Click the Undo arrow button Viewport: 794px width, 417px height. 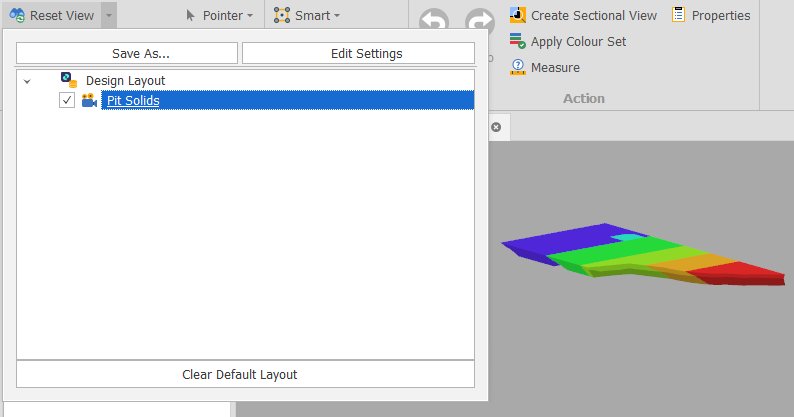(434, 20)
